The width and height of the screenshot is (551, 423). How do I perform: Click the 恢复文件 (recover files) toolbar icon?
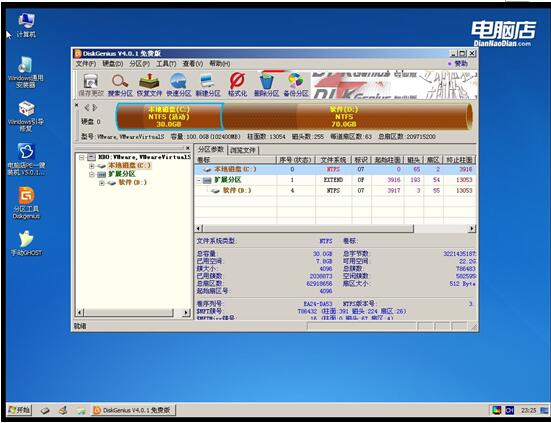[x=149, y=85]
